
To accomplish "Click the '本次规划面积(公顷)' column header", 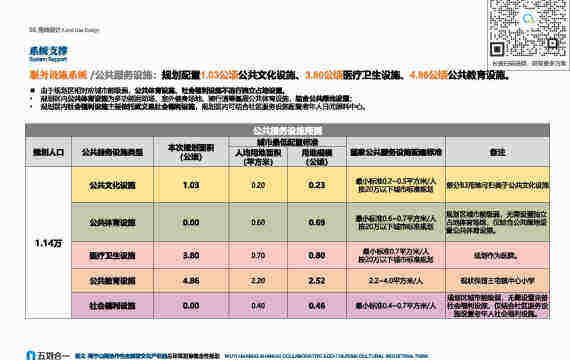I will pyautogui.click(x=191, y=152).
